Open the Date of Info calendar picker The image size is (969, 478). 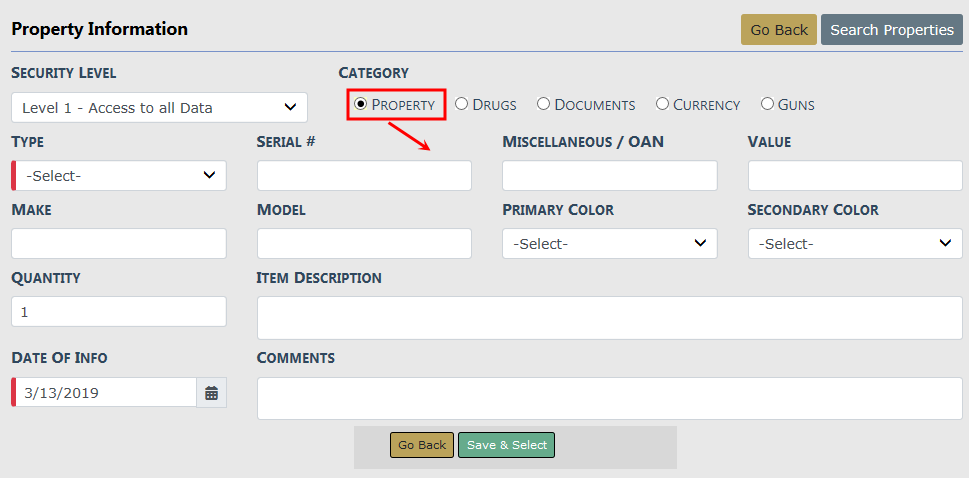click(x=211, y=393)
